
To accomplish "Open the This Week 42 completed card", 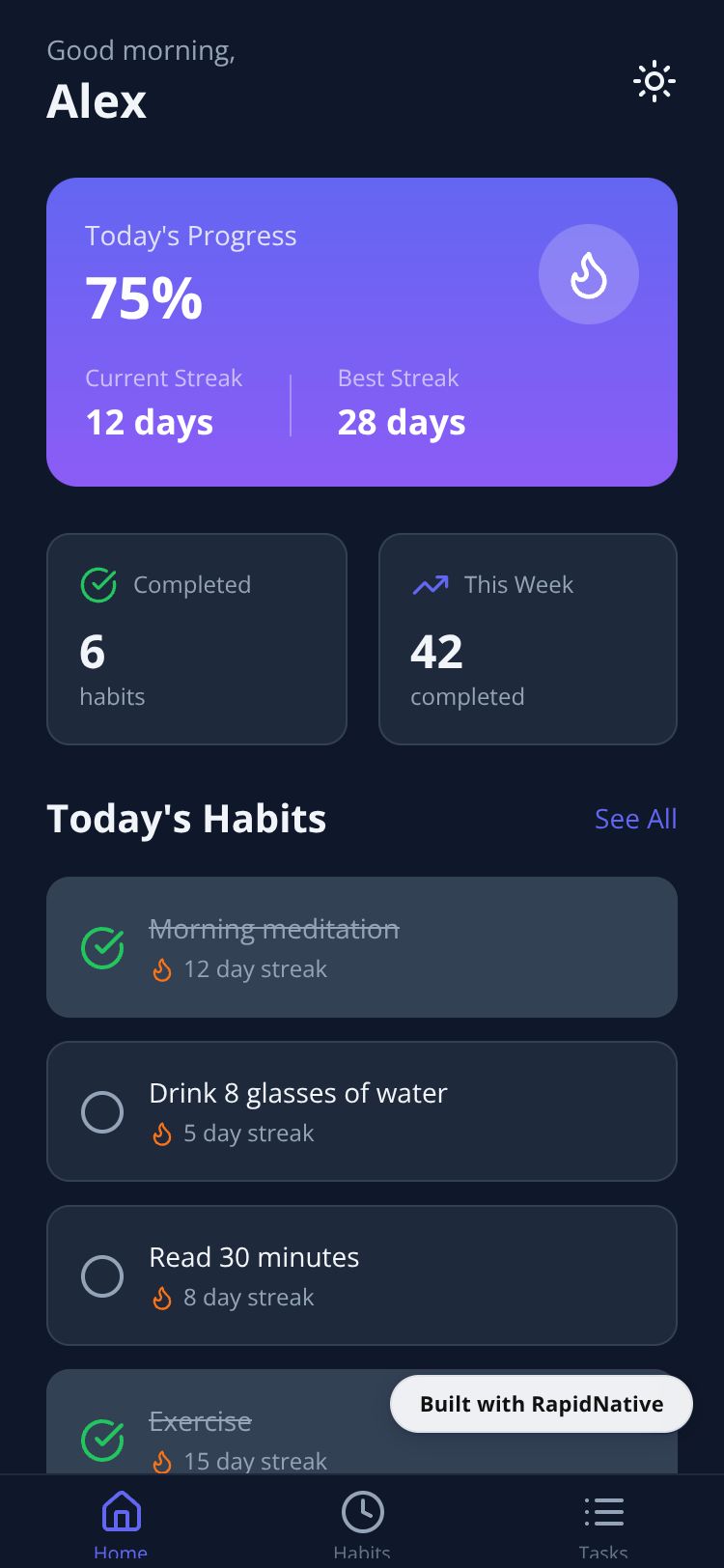I will click(528, 639).
